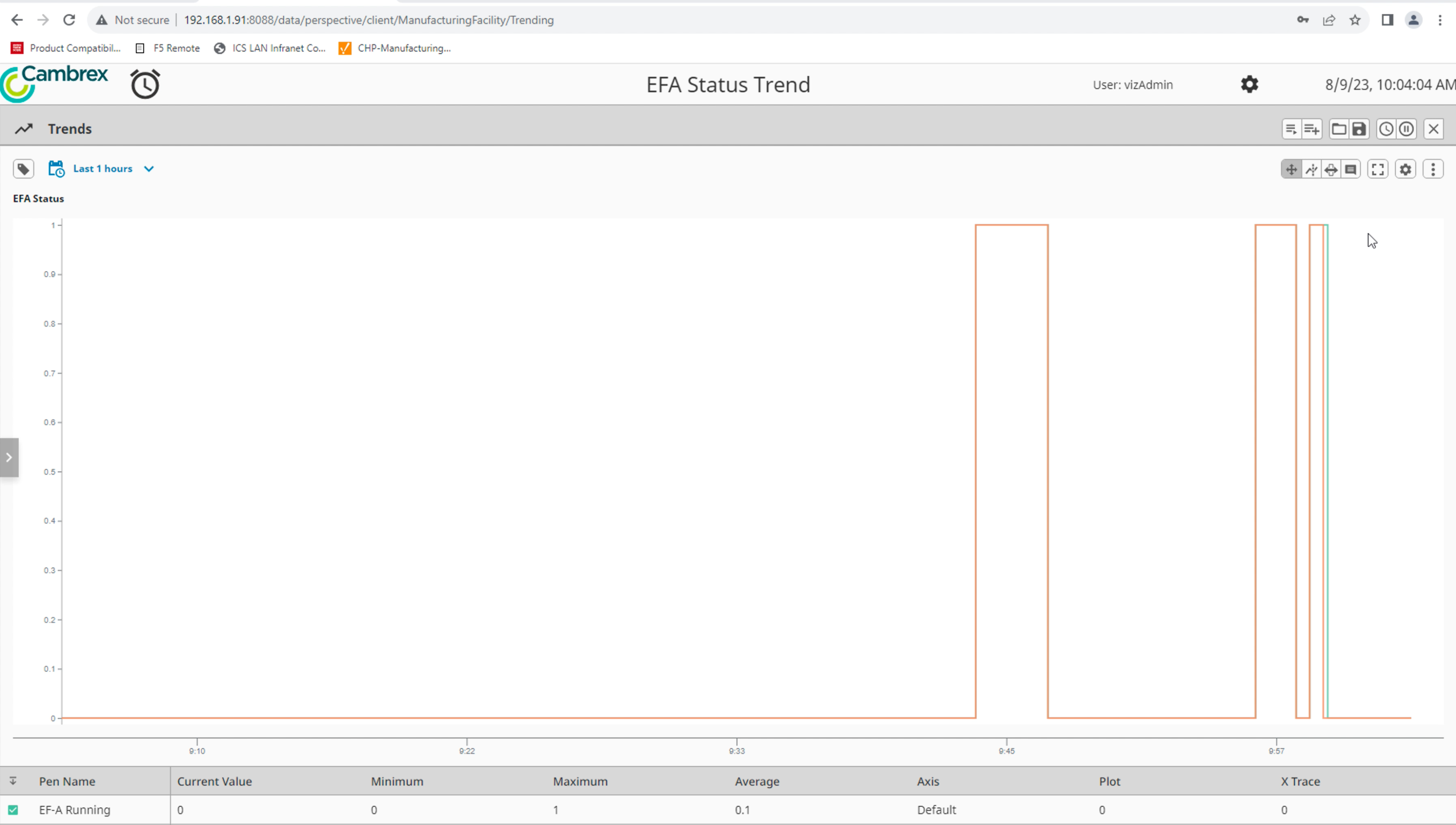Enter full screen chart mode

point(1378,169)
